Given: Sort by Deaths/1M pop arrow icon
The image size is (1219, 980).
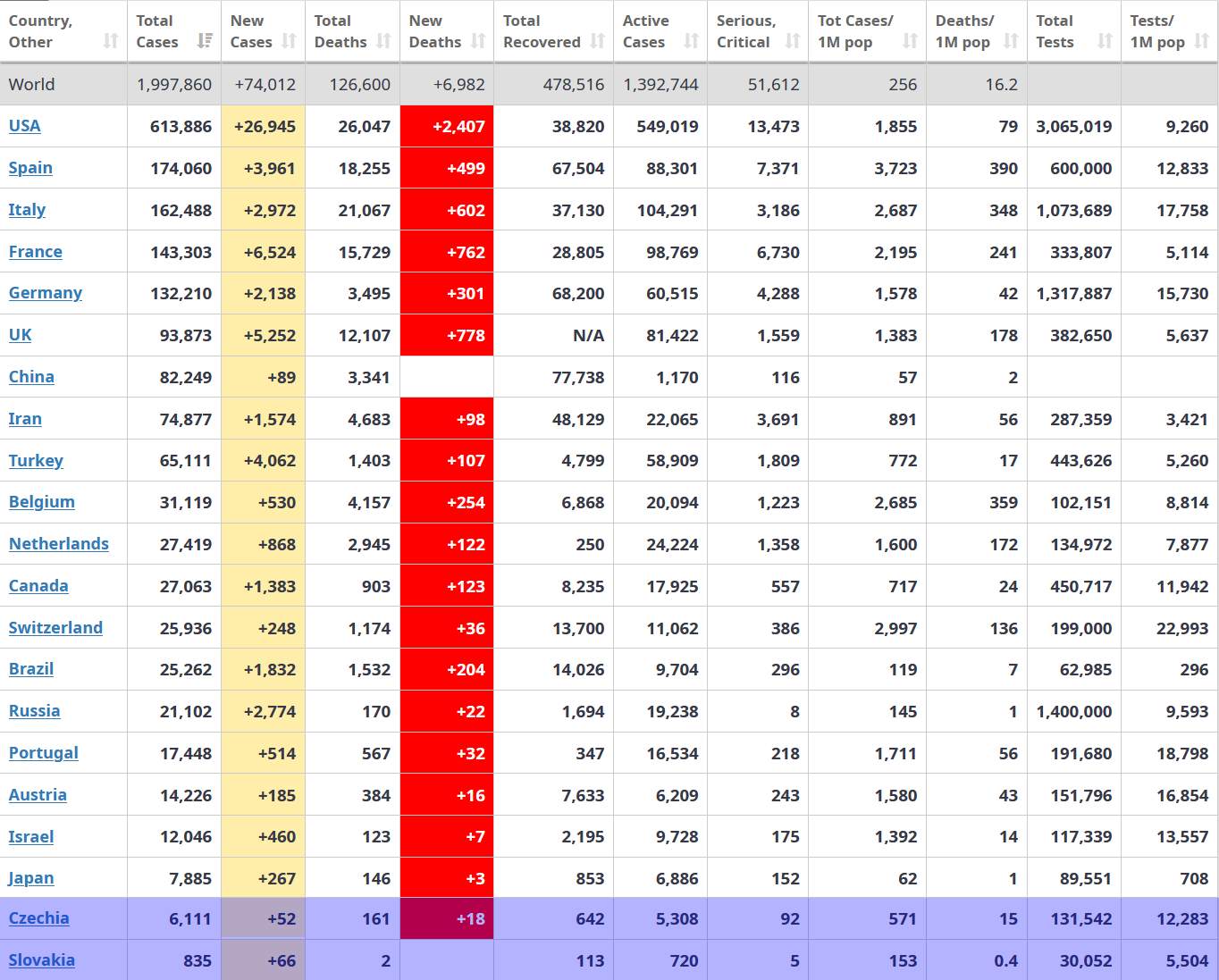Looking at the screenshot, I should [x=1011, y=41].
